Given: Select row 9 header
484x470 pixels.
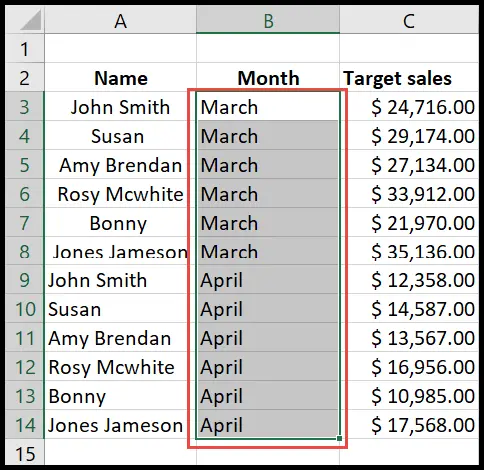Looking at the screenshot, I should pyautogui.click(x=24, y=280).
